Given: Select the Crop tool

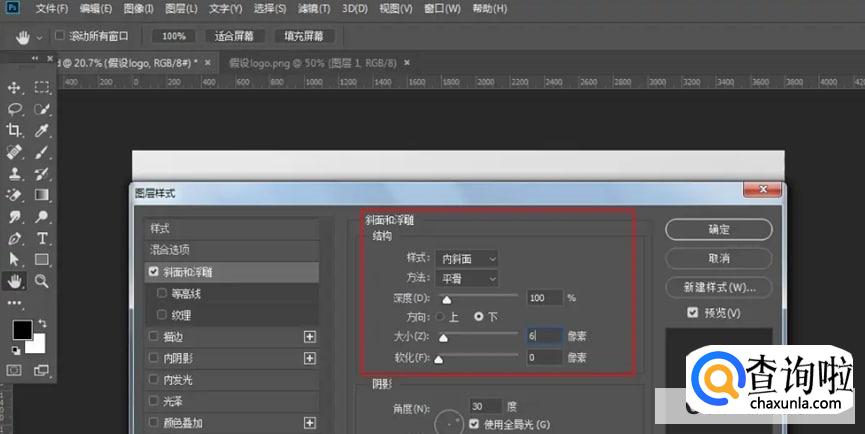Looking at the screenshot, I should click(14, 131).
